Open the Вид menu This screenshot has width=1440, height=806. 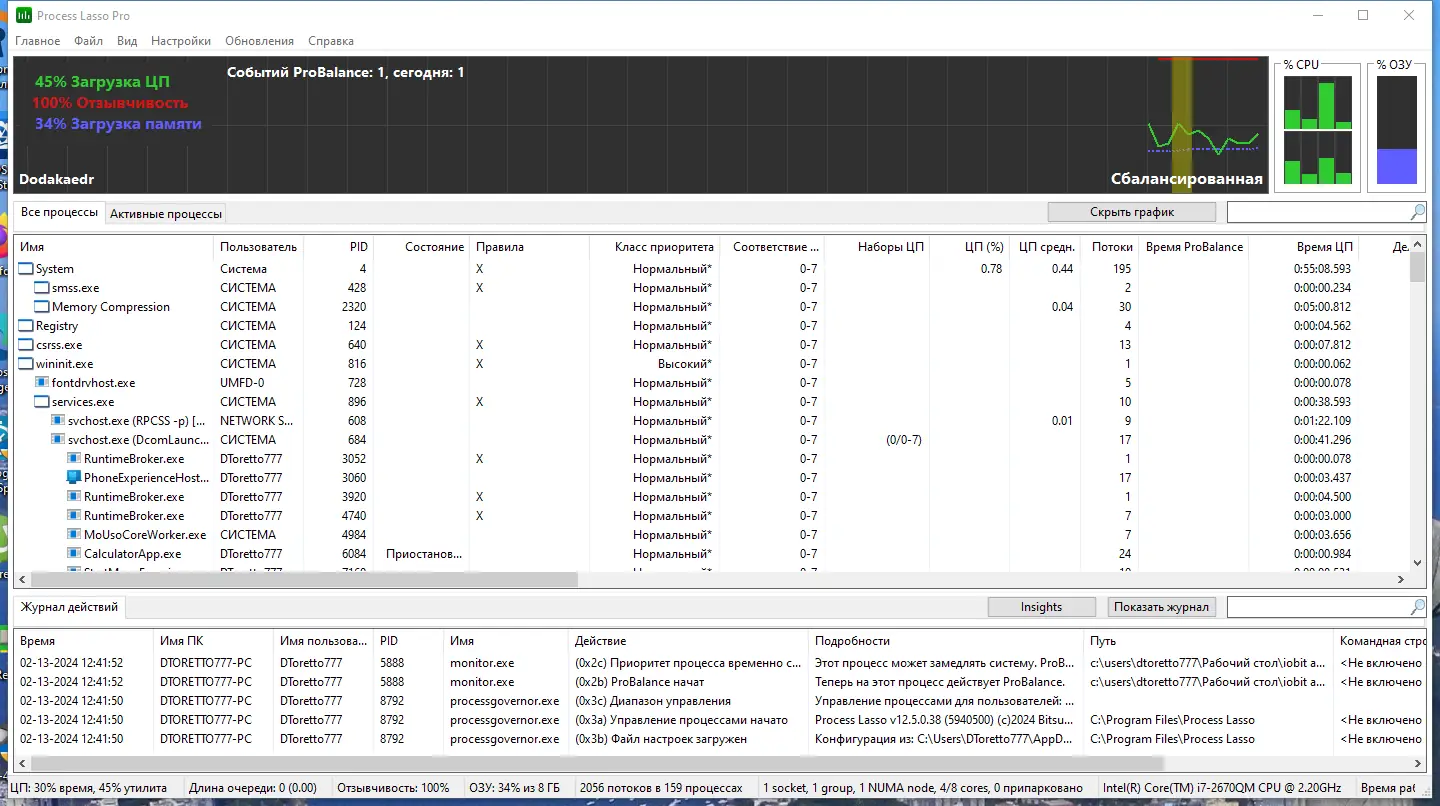pyautogui.click(x=127, y=41)
